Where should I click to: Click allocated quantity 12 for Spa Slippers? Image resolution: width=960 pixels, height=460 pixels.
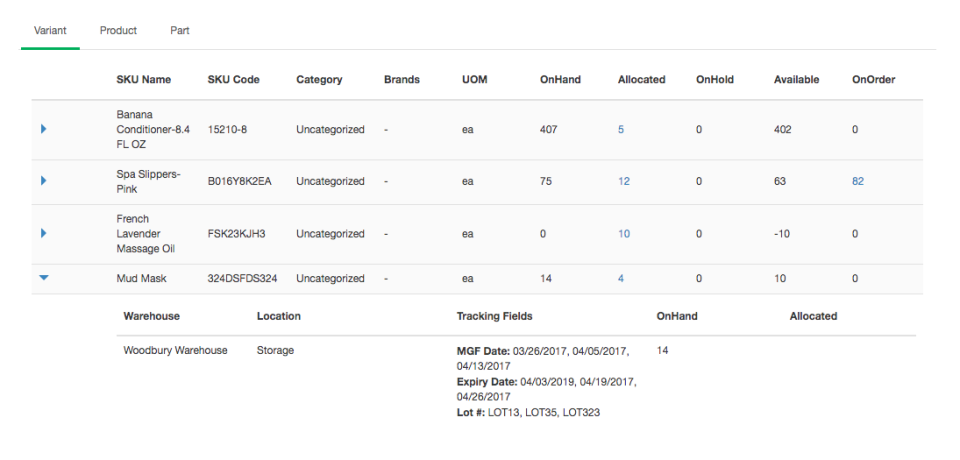[624, 181]
